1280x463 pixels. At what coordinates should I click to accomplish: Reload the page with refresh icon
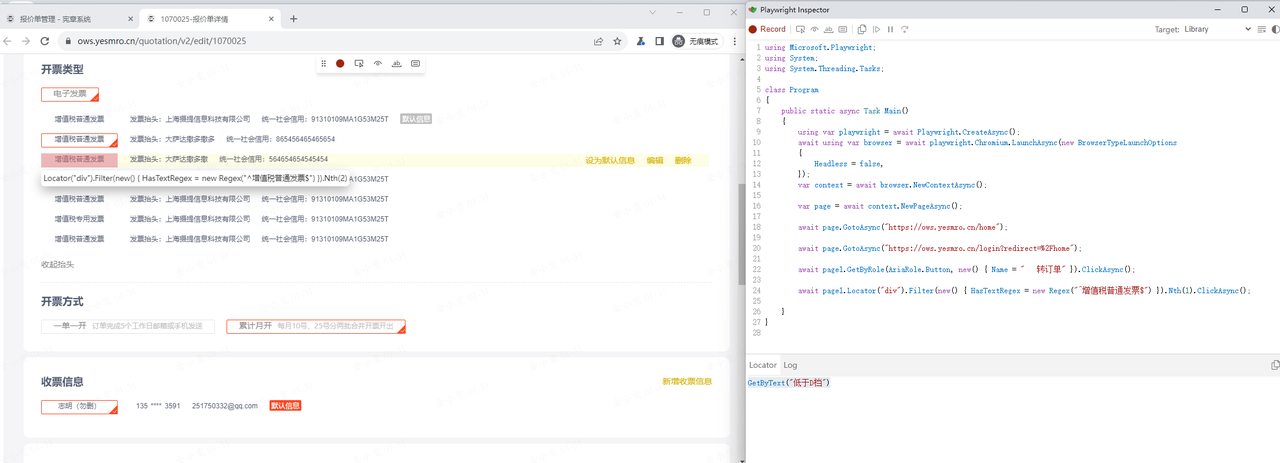[45, 41]
